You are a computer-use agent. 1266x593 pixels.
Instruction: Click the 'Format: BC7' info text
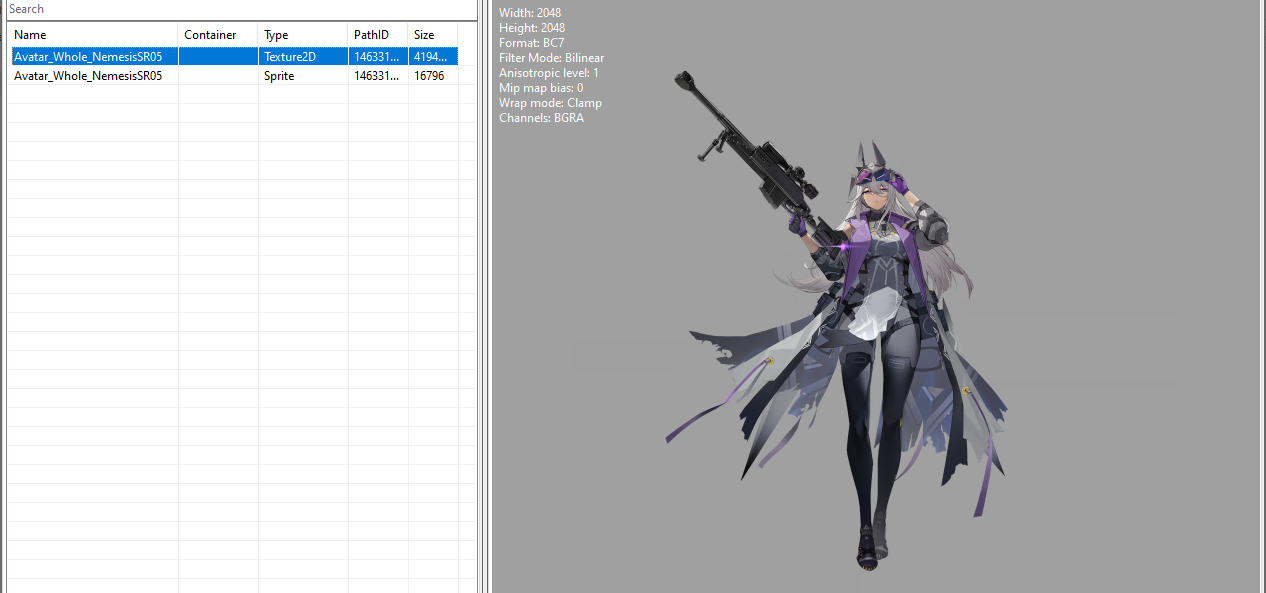click(532, 43)
